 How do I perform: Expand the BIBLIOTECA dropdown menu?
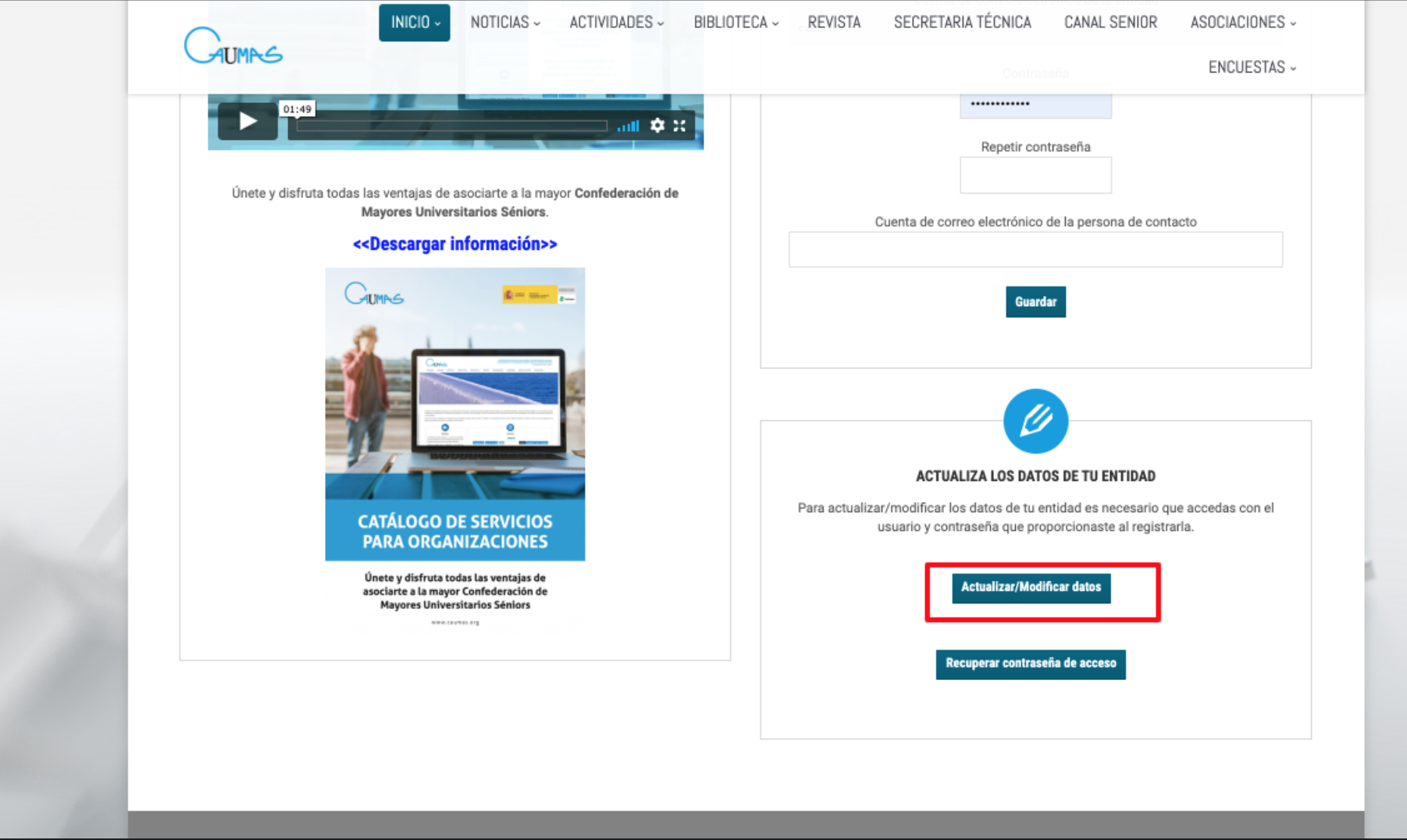click(x=736, y=23)
